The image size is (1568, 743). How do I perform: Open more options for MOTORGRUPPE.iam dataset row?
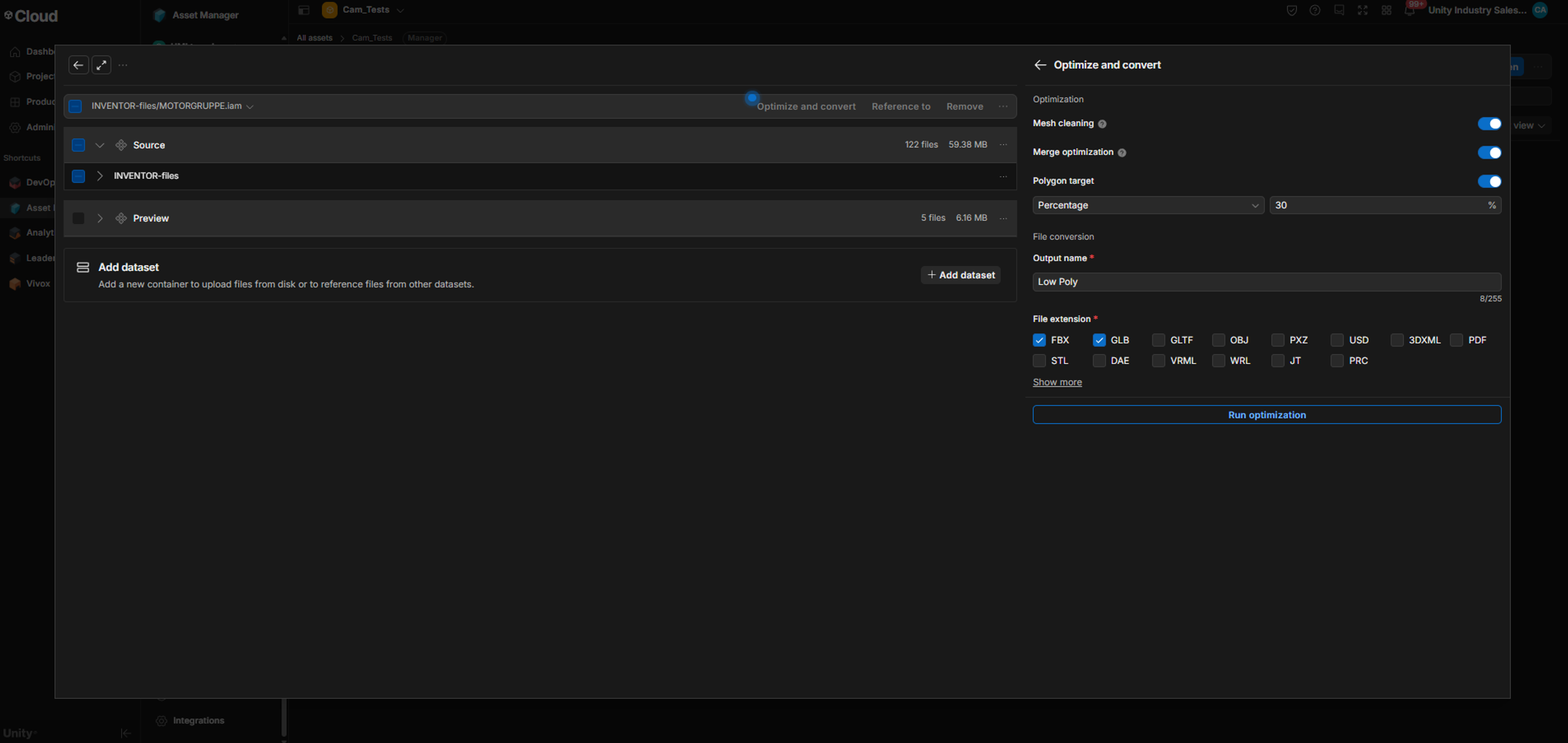pyautogui.click(x=1002, y=107)
